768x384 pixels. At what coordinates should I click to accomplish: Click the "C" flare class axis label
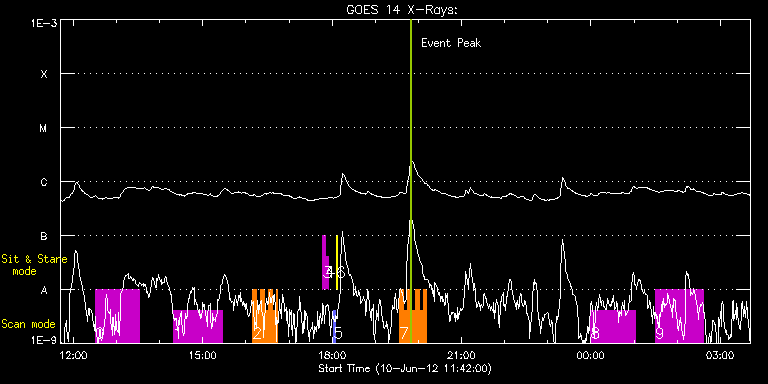point(44,182)
